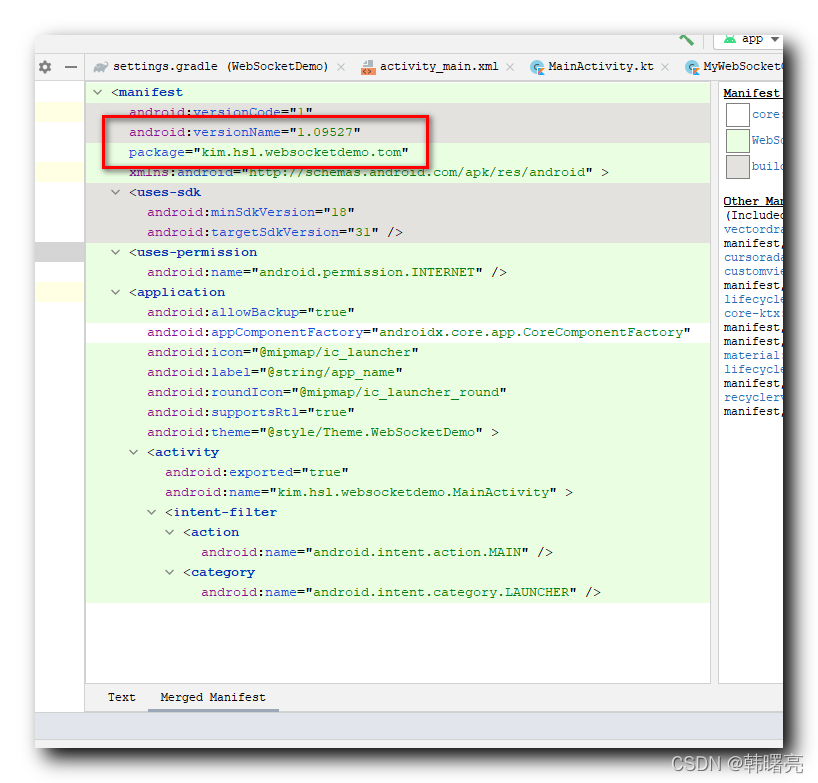
Task: Close the MainActivity.kt tab
Action: 665,67
